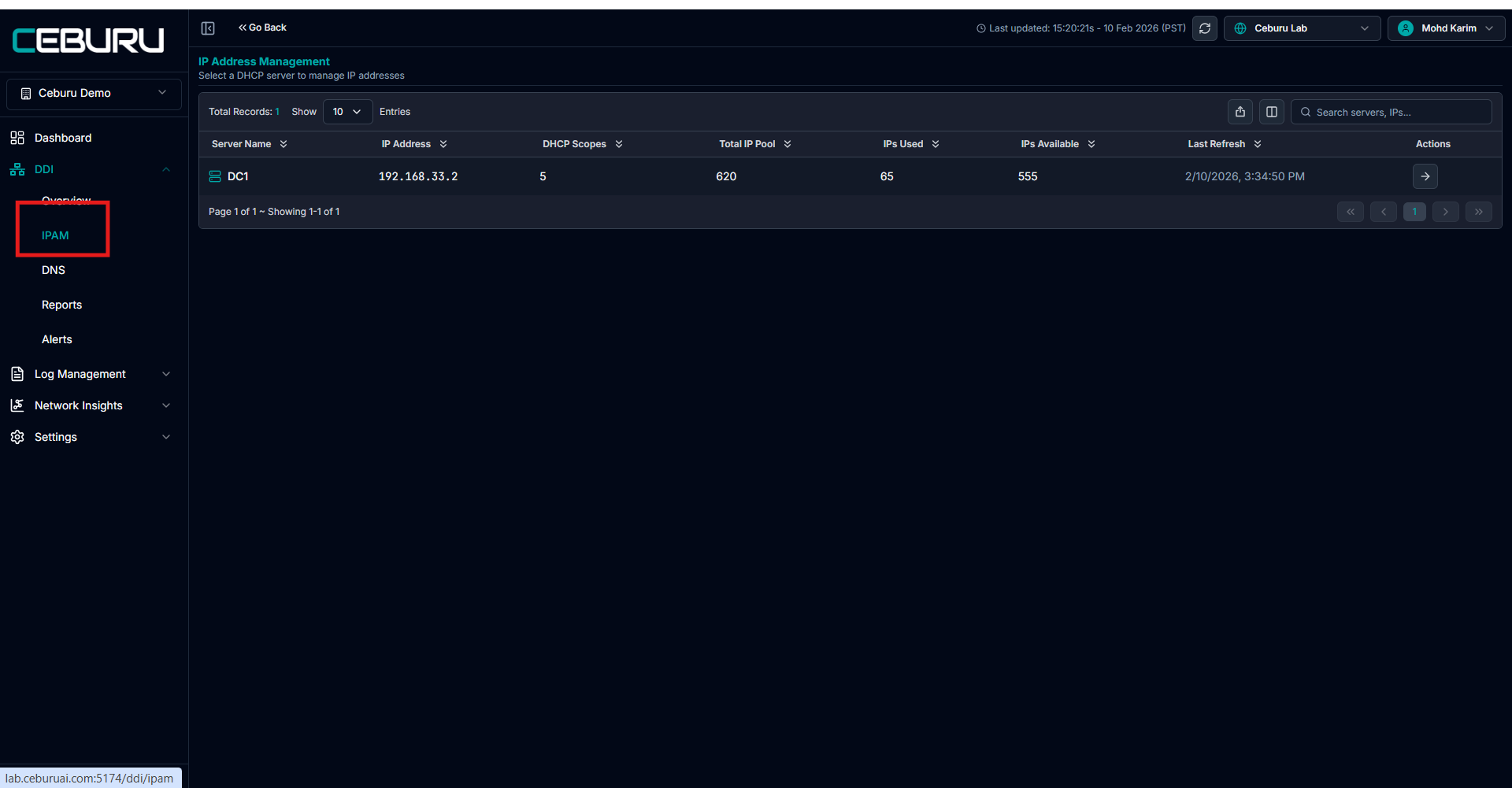Click the export table icon
This screenshot has height=788, width=1512.
(x=1240, y=112)
